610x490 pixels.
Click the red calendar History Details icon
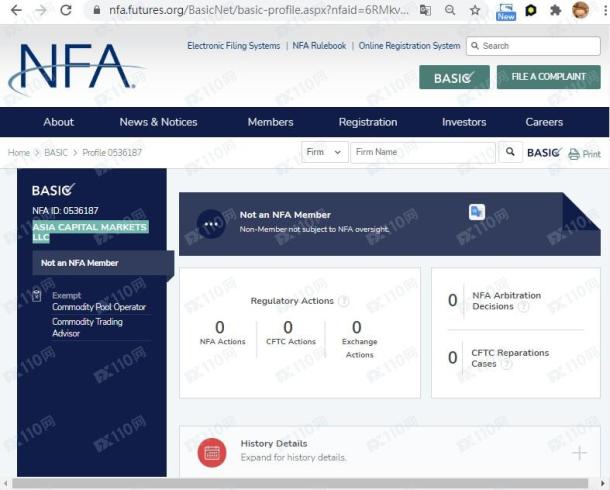(x=212, y=453)
